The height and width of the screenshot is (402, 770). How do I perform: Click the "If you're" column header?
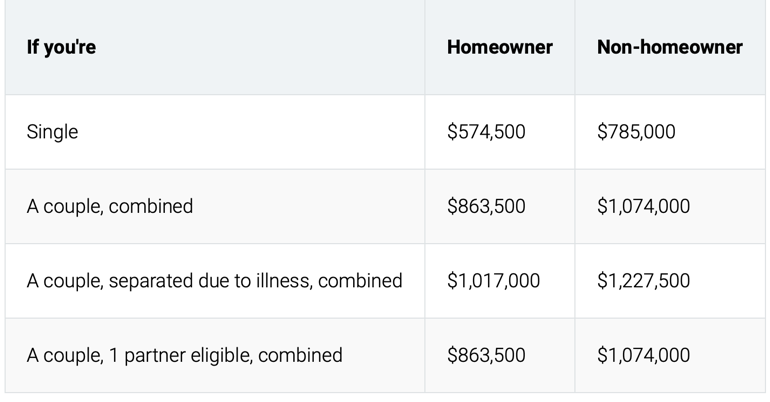61,48
